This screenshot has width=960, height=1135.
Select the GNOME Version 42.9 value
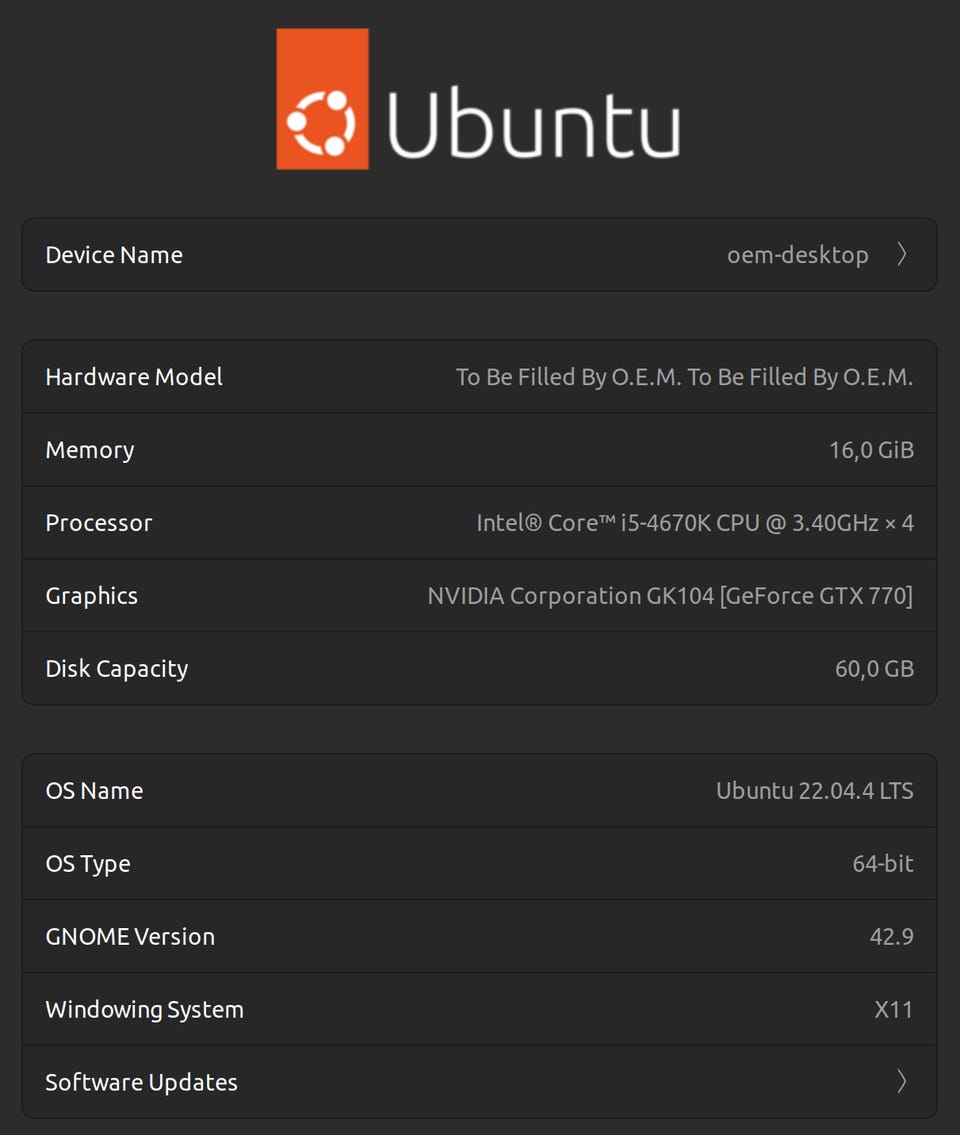(891, 937)
